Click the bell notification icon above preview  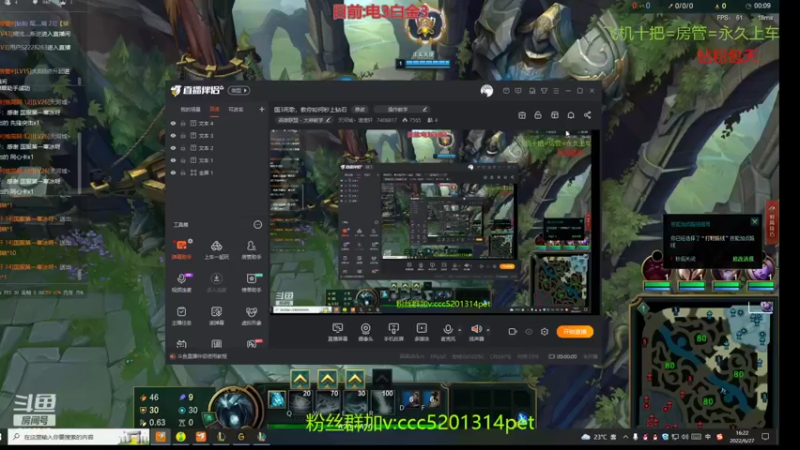(571, 115)
